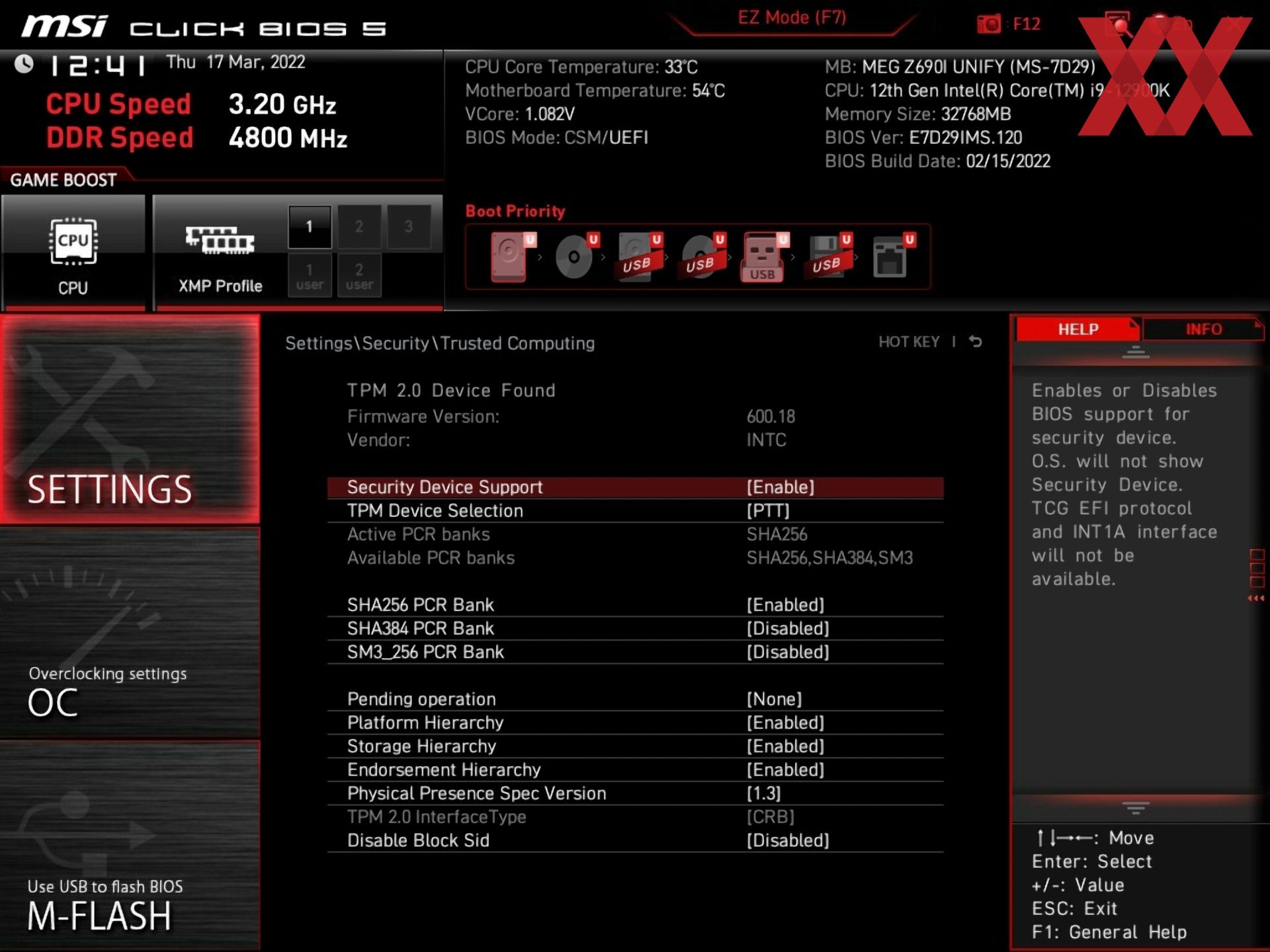Toggle the SHA384 PCR Bank setting
Screen dimensions: 1270x952
[x=635, y=628]
